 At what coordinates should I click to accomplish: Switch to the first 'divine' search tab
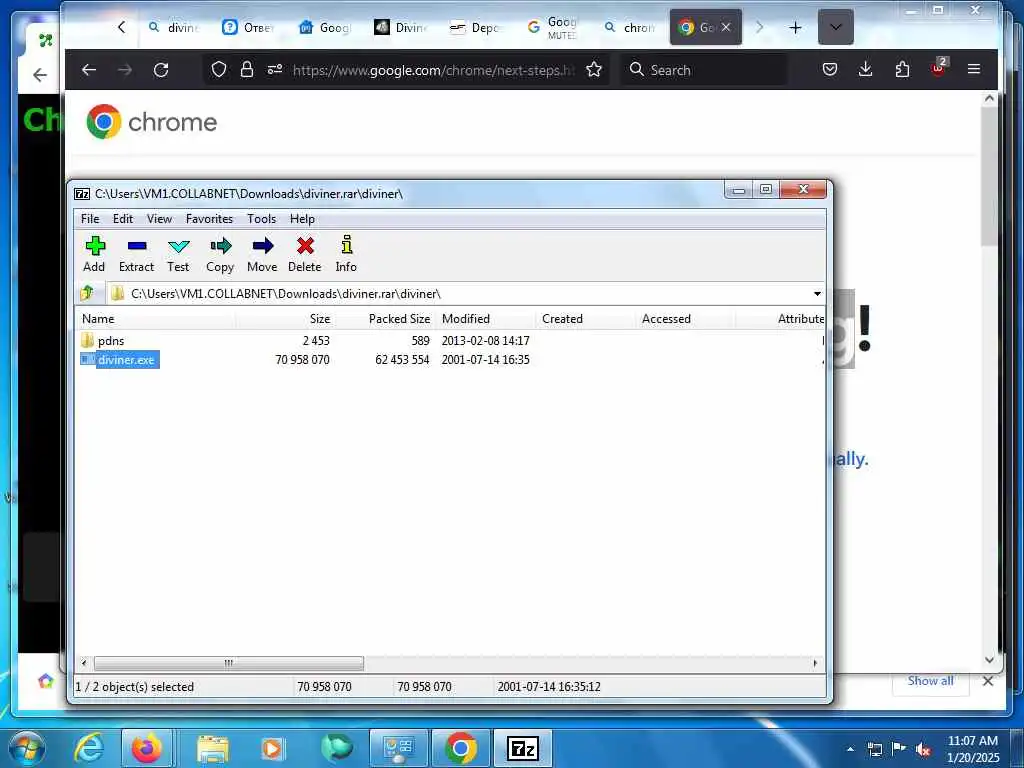click(x=174, y=27)
